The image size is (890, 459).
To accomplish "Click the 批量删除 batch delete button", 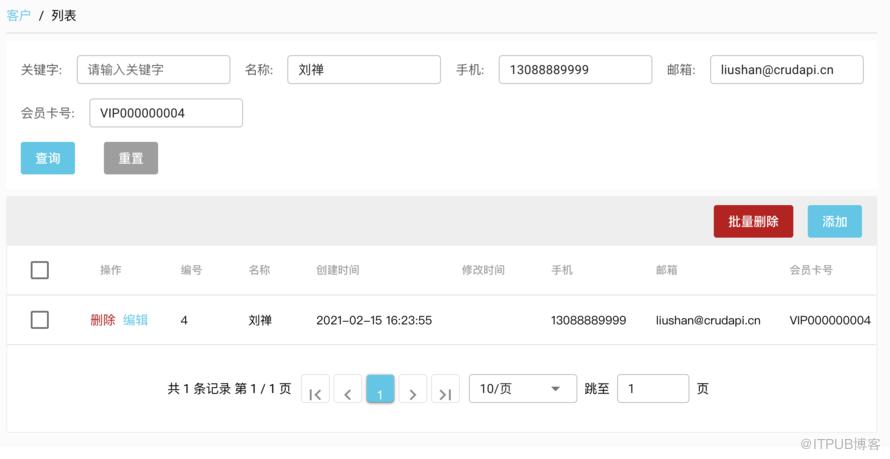I will click(753, 221).
